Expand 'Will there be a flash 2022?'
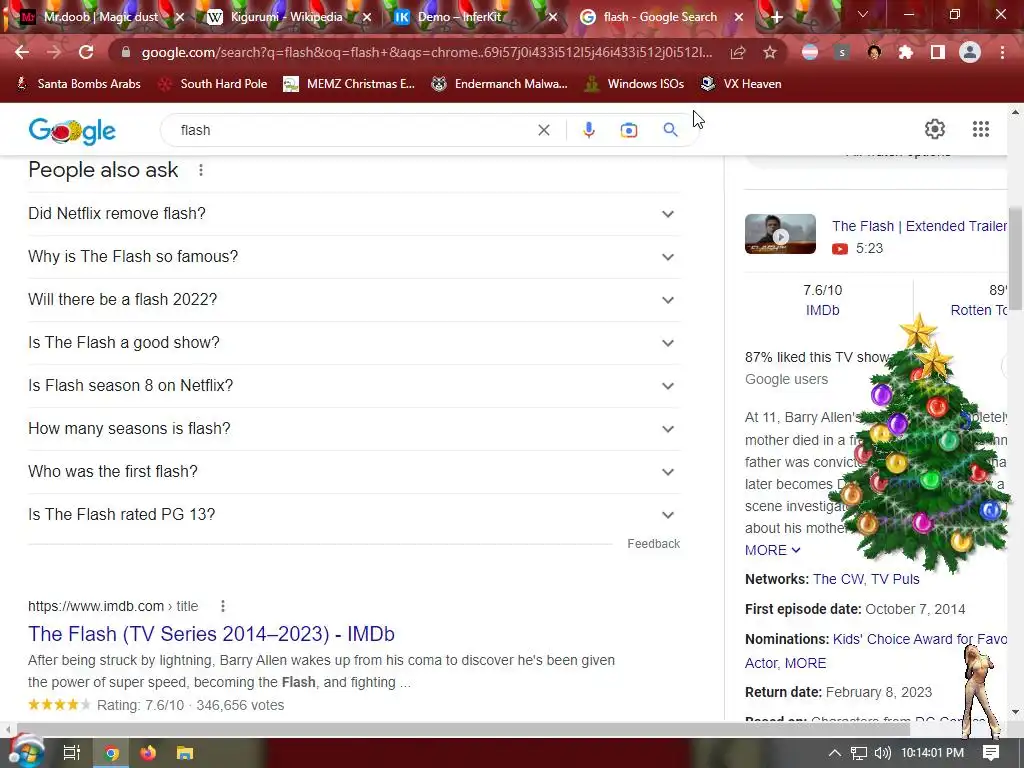Viewport: 1024px width, 768px height. [x=354, y=300]
